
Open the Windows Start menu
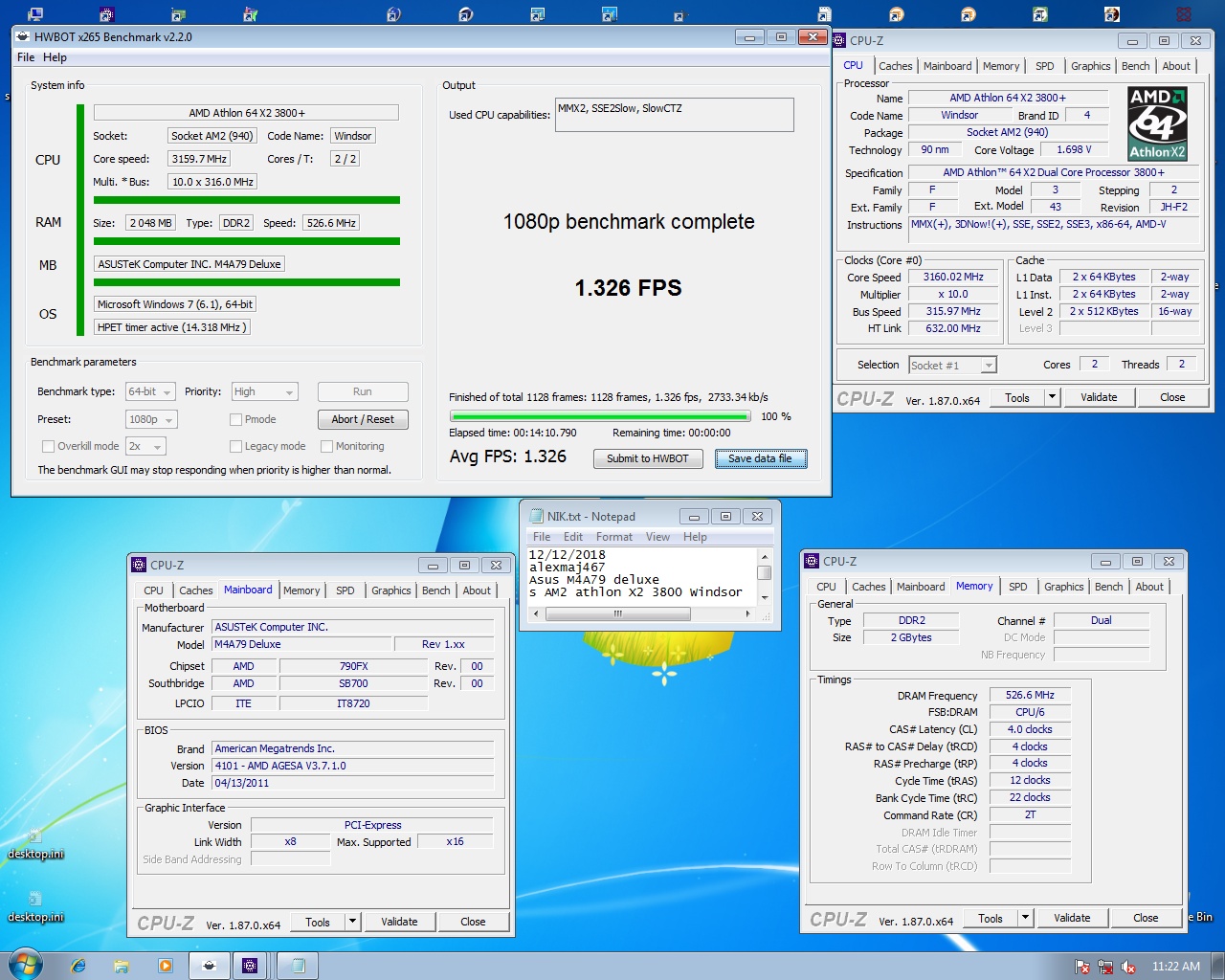[x=26, y=965]
